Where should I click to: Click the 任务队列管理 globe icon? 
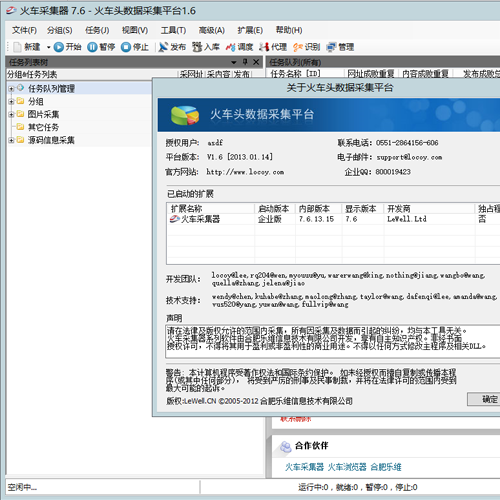pyautogui.click(x=20, y=88)
